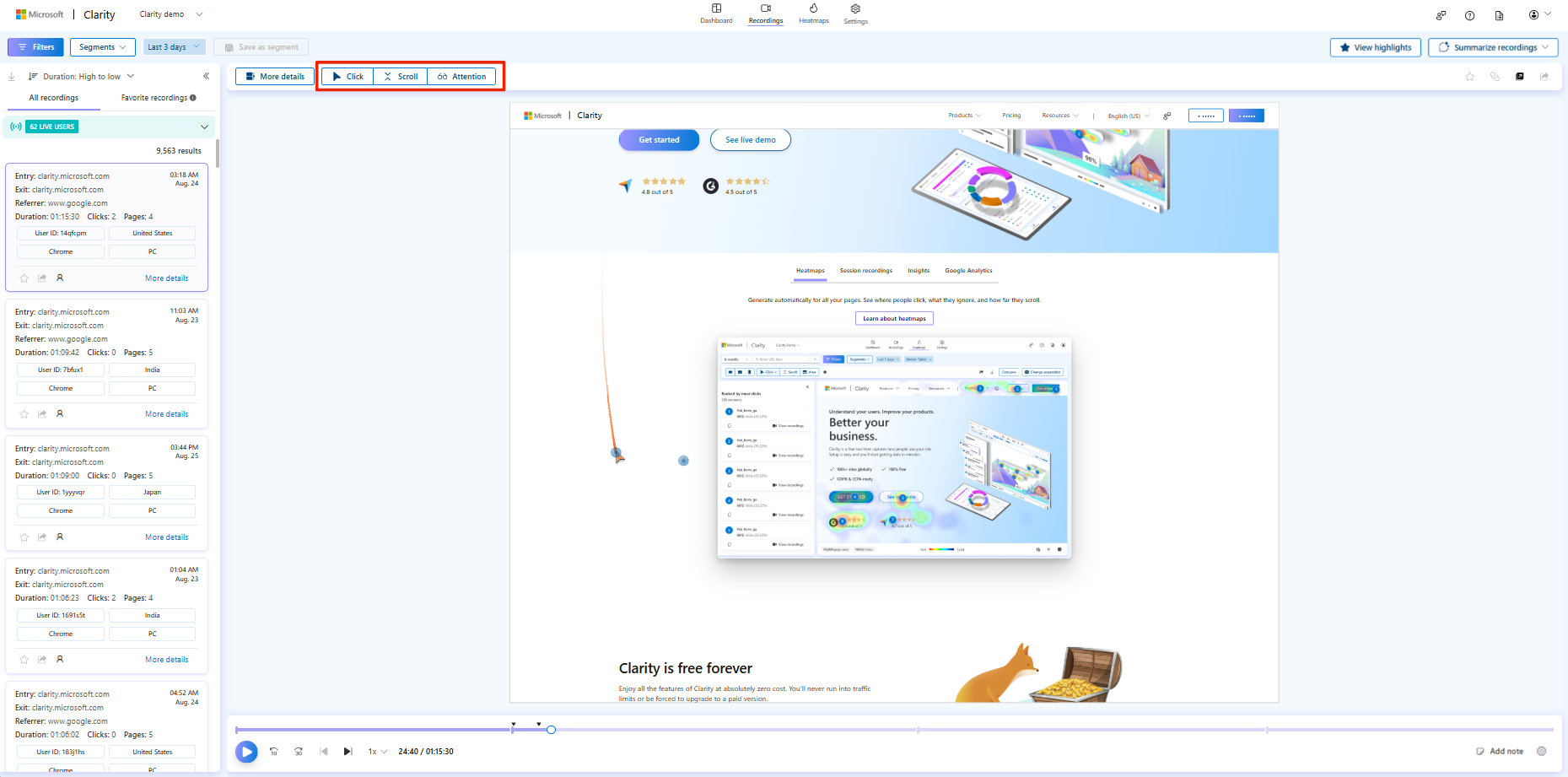Open the Heatmaps tab
This screenshot has height=777, width=1568.
(814, 14)
